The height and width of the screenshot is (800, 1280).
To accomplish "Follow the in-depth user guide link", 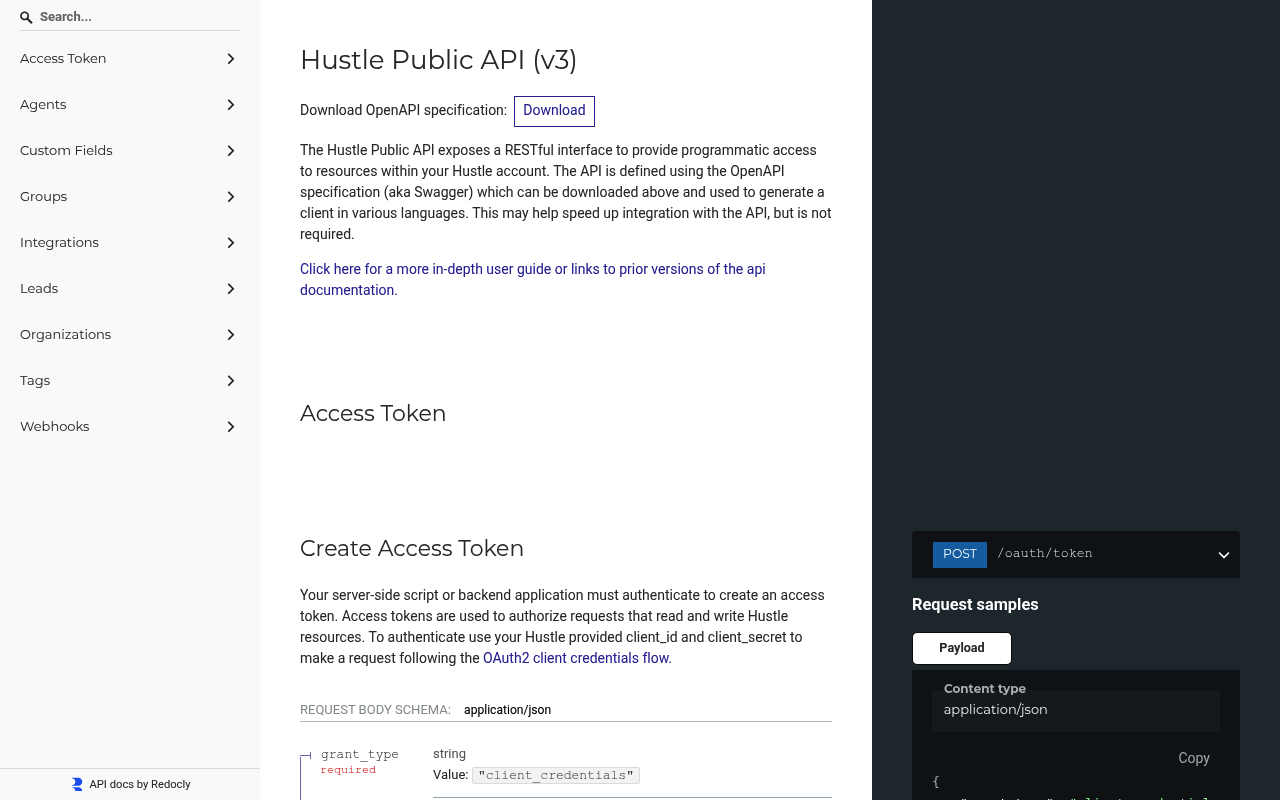I will point(532,279).
